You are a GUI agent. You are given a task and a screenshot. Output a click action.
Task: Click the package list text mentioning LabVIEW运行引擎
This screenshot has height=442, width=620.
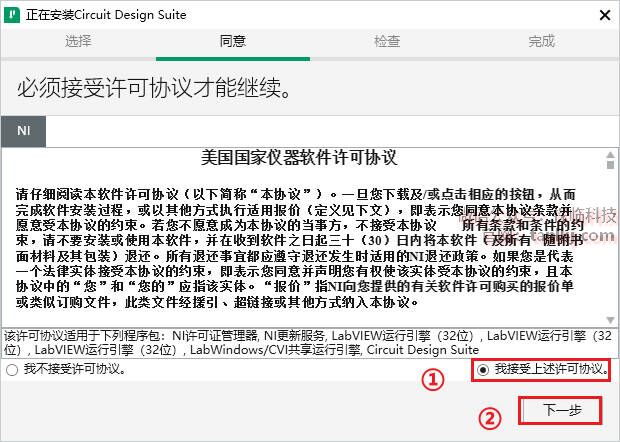tap(308, 342)
